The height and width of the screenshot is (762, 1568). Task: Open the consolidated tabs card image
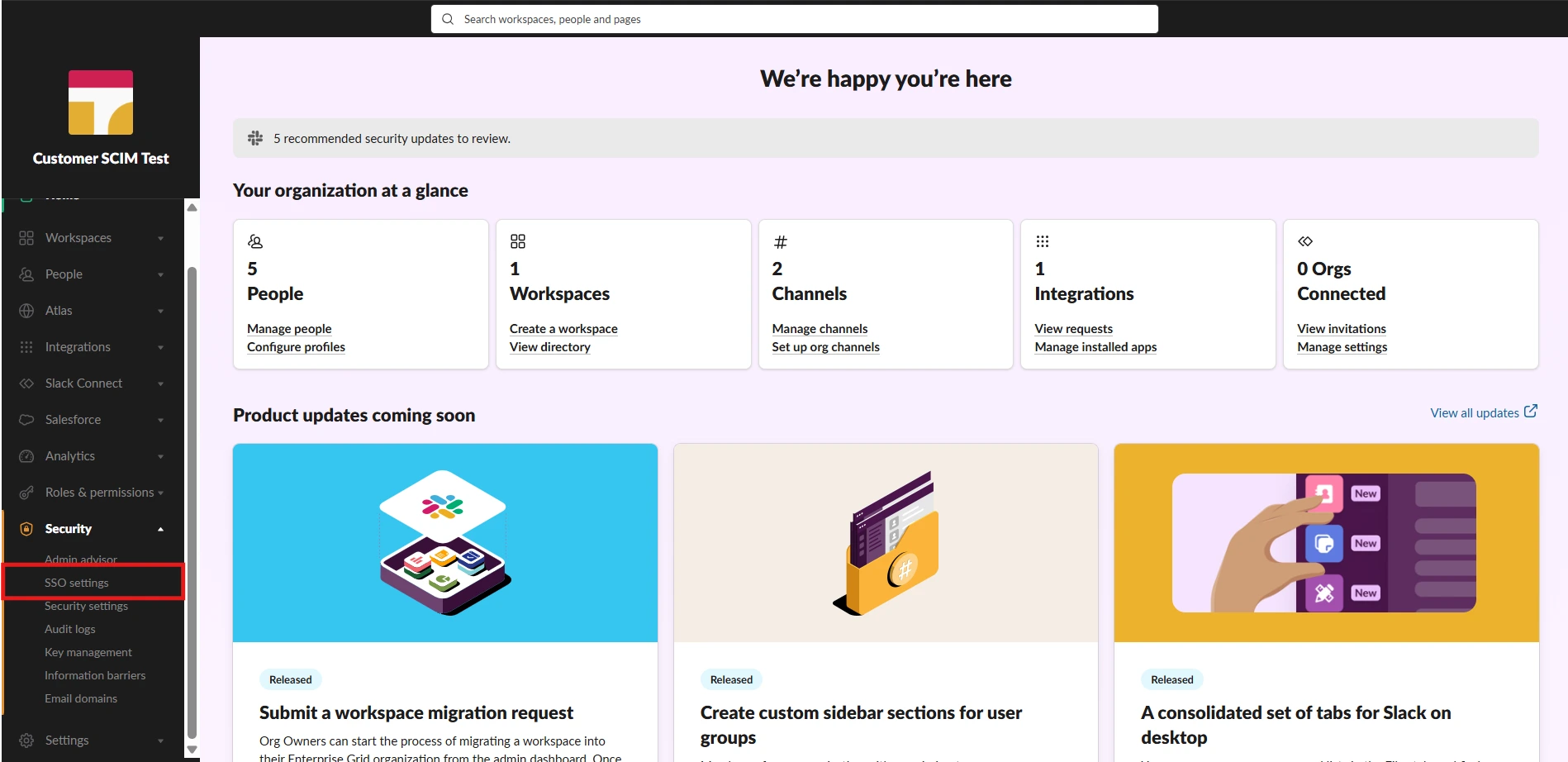(1327, 543)
